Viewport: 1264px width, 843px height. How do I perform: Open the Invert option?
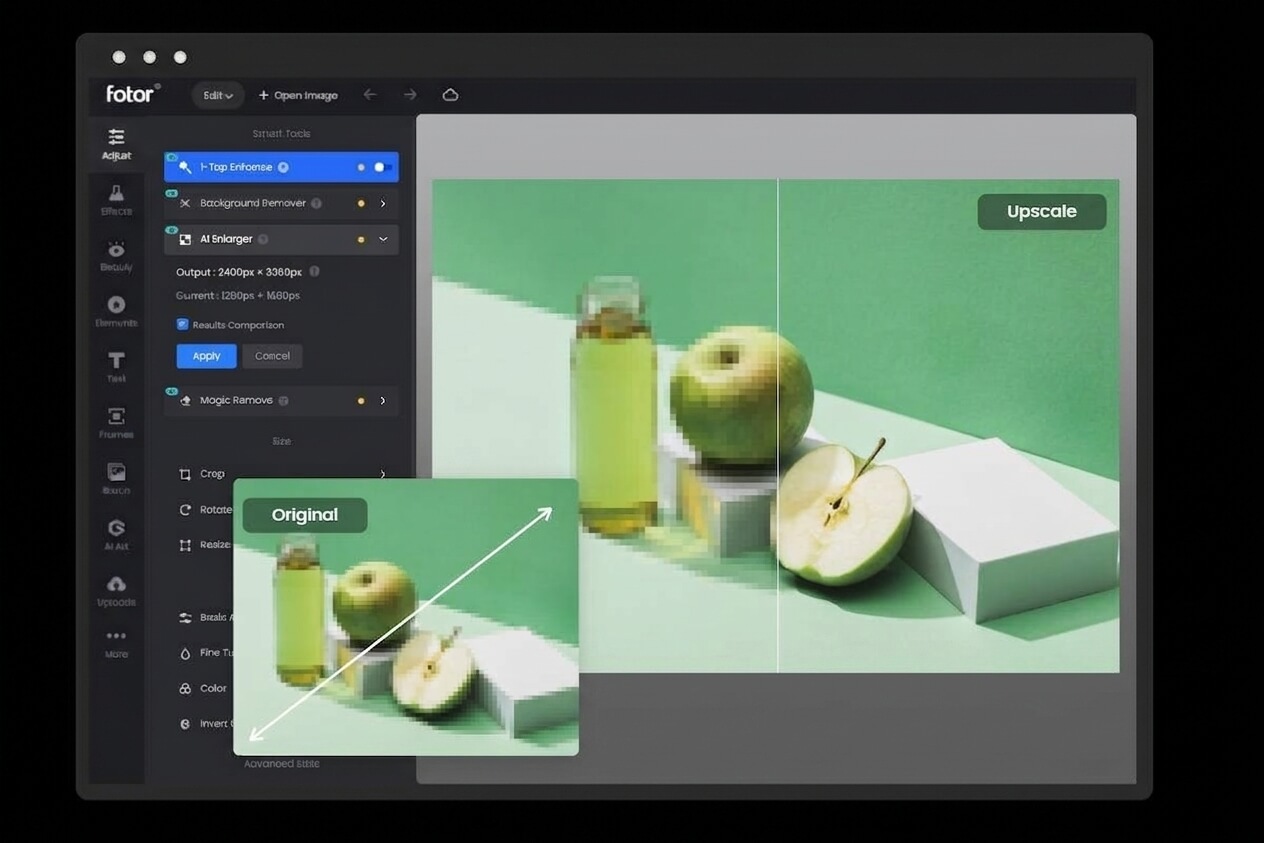[x=205, y=724]
